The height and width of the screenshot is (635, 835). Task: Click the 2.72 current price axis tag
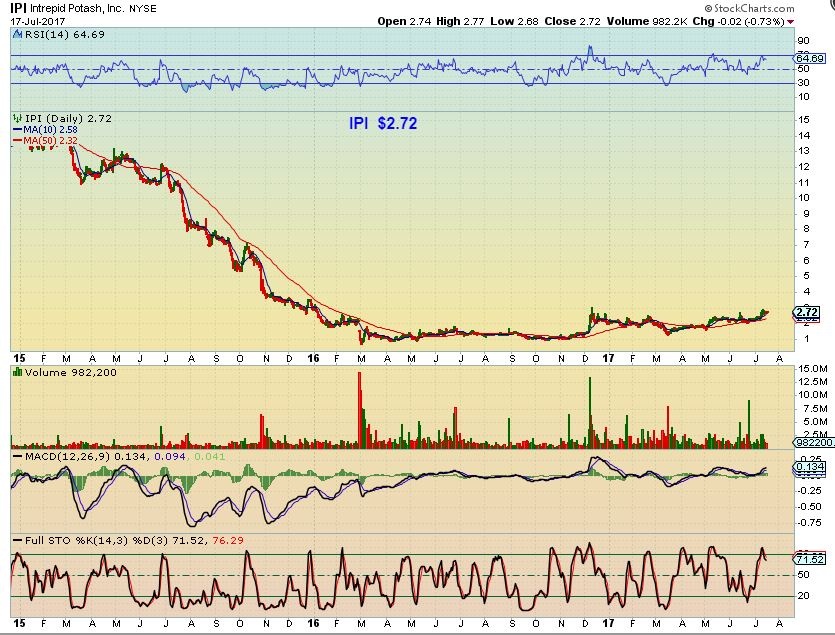click(806, 313)
